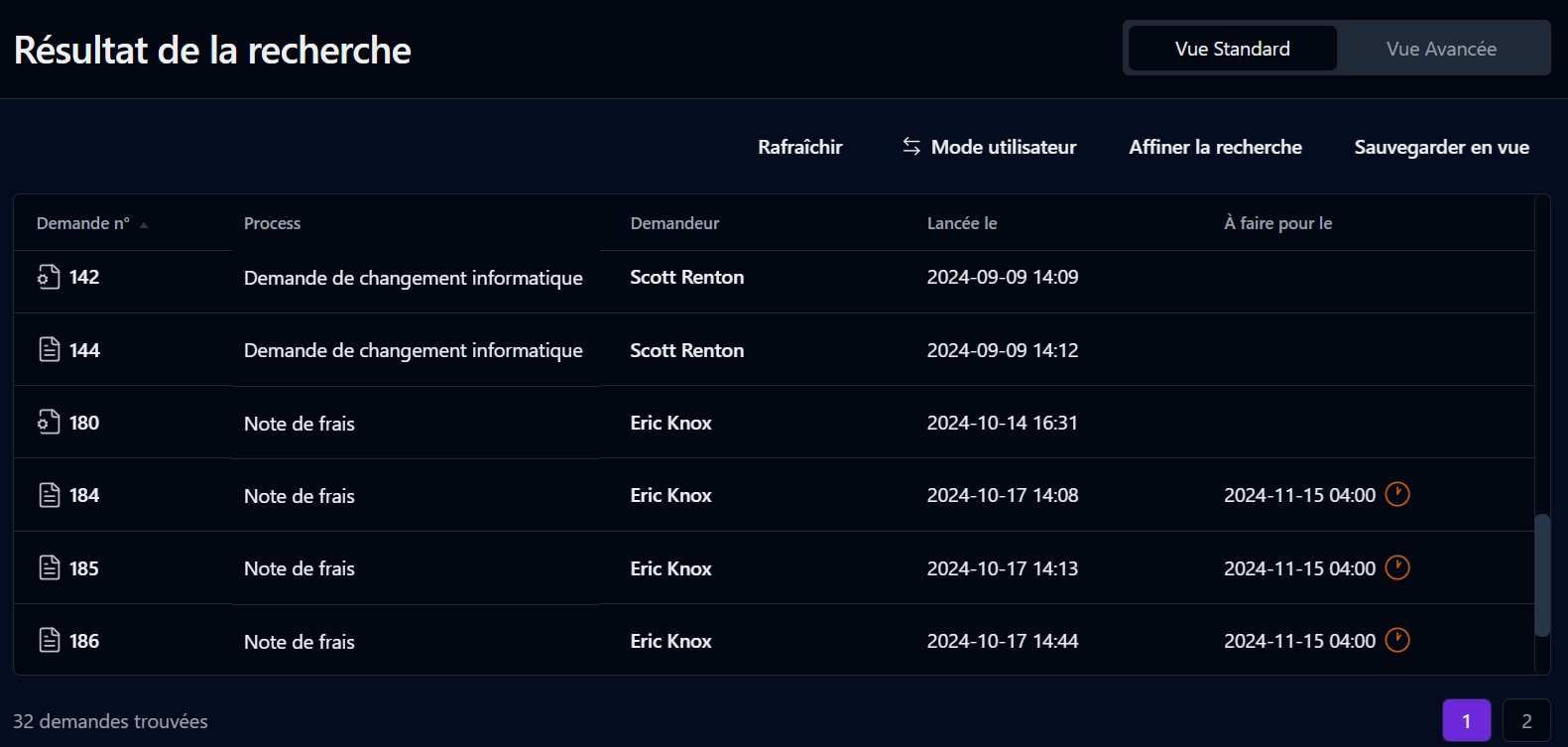
Task: Sort table by Process column header
Action: (x=272, y=223)
